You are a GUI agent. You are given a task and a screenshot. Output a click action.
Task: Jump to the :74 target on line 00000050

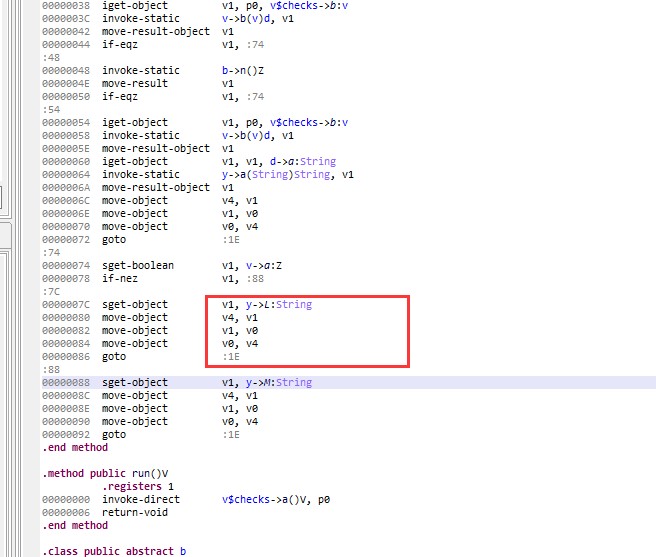(x=255, y=96)
